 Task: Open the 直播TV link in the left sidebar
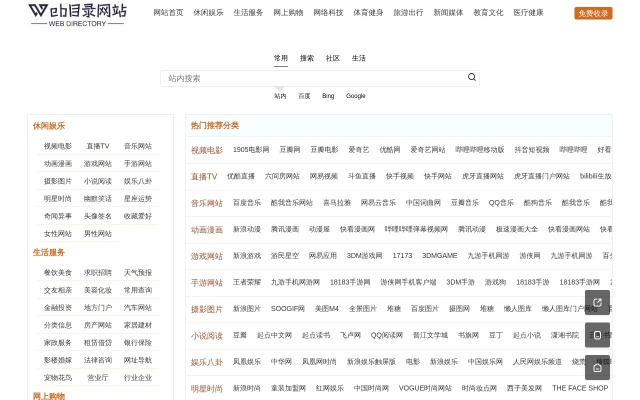[x=98, y=146]
